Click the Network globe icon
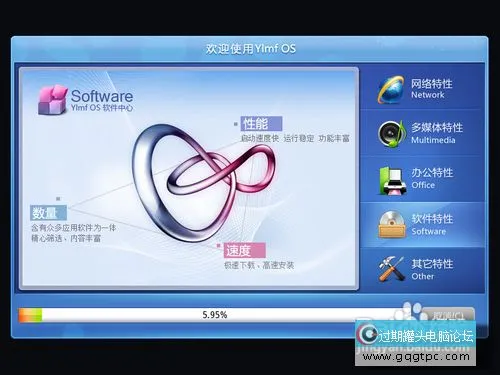This screenshot has width=500, height=375. (x=391, y=89)
